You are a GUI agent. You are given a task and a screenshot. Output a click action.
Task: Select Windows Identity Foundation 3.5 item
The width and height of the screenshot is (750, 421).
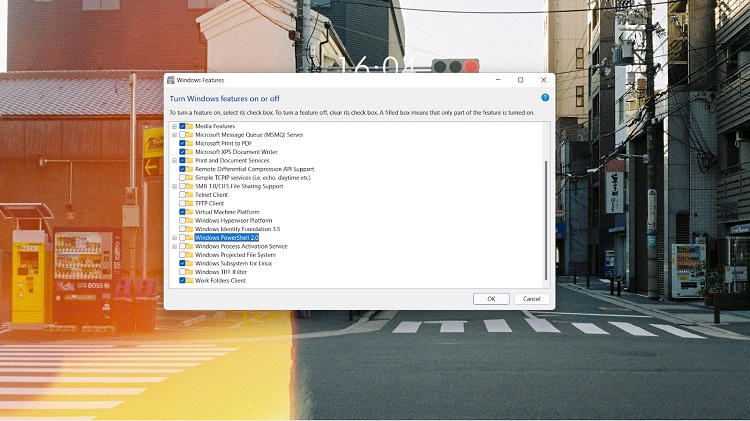coord(237,229)
